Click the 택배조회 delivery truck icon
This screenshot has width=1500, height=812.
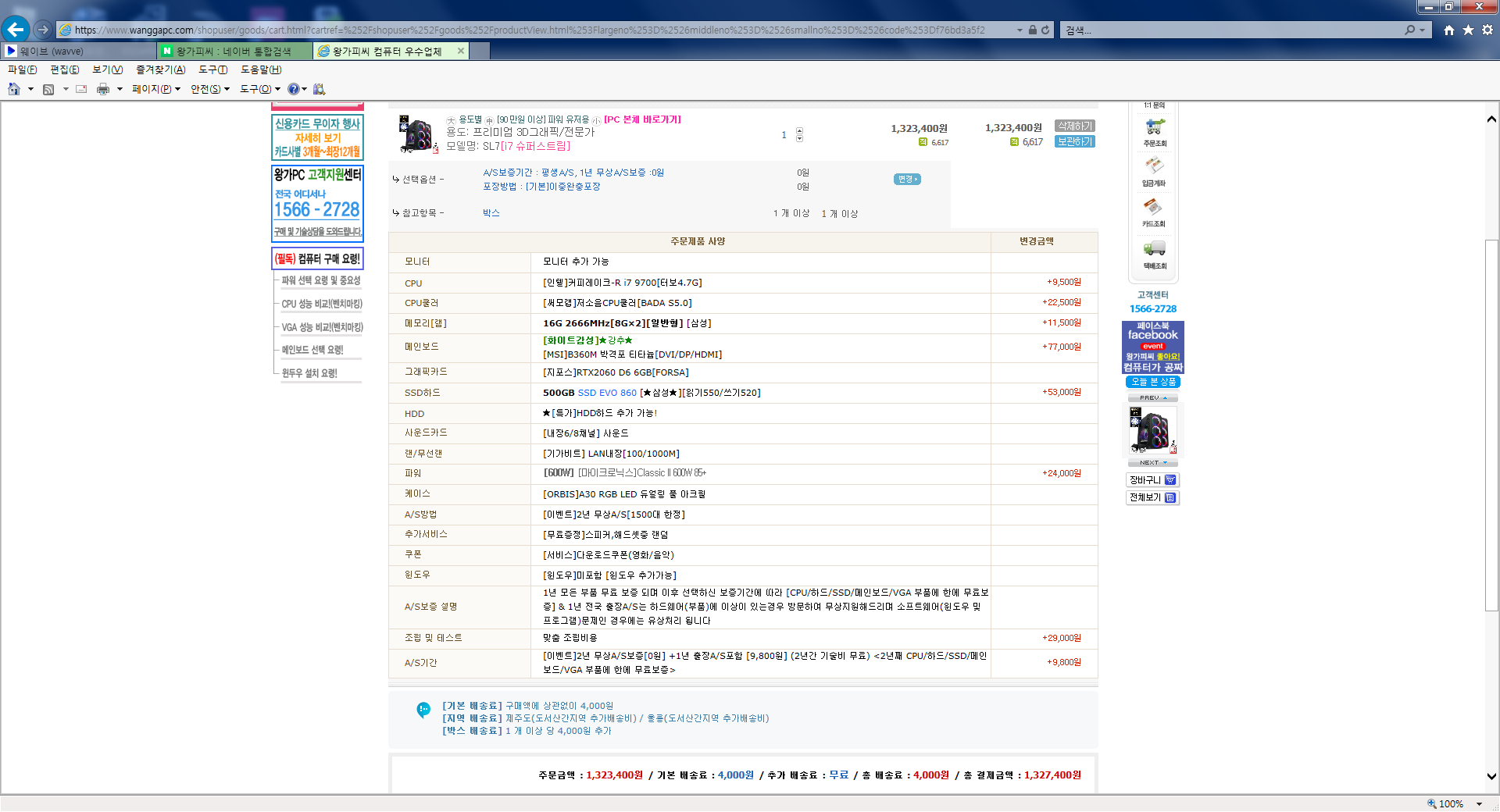[x=1155, y=249]
